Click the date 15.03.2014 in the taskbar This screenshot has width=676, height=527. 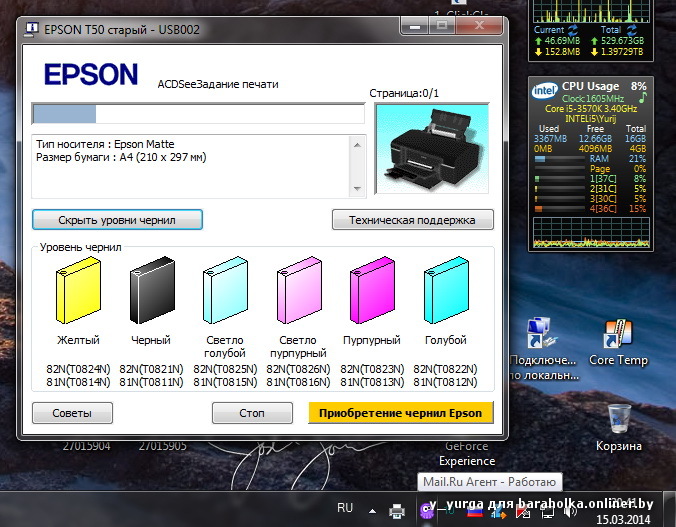point(623,519)
